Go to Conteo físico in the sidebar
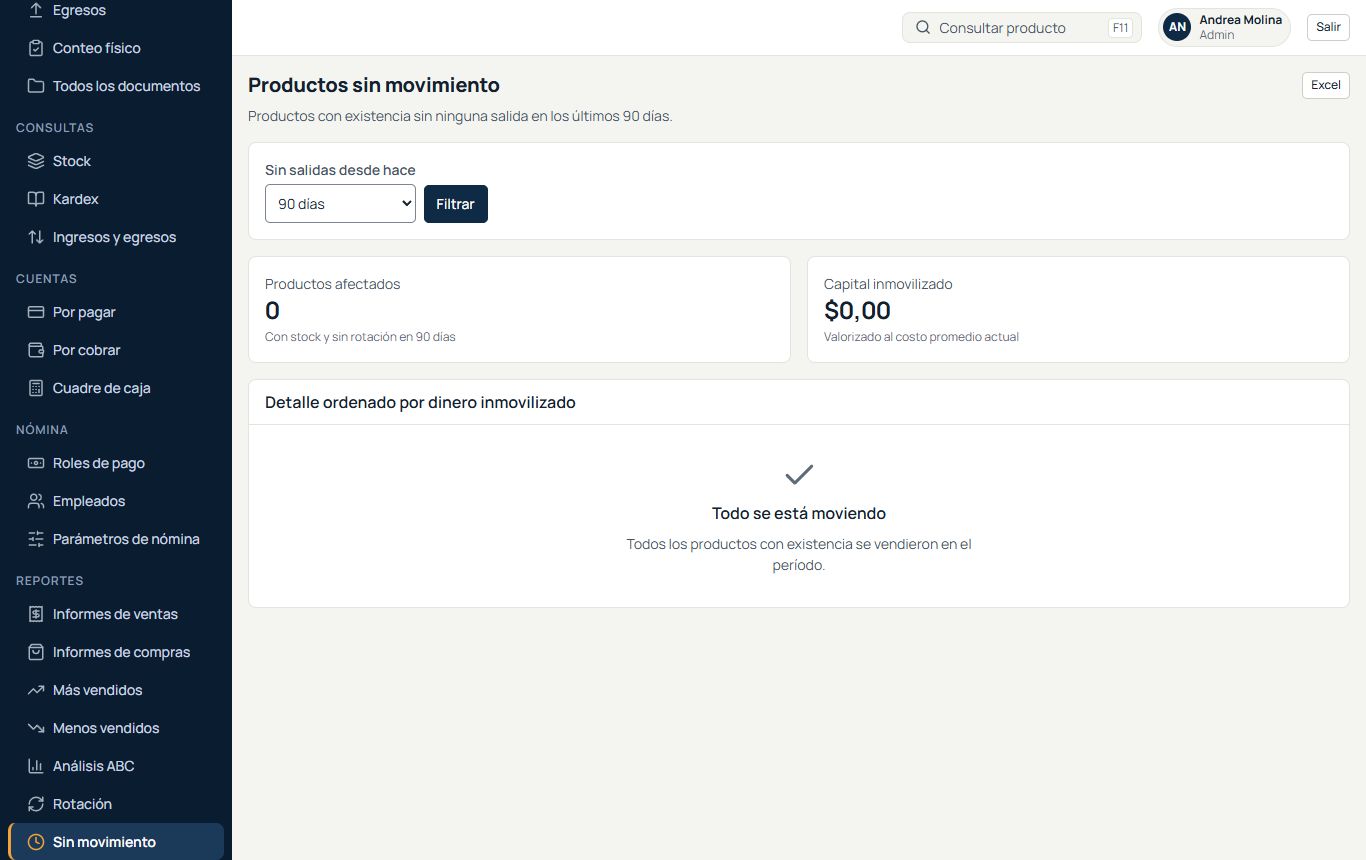1366x860 pixels. (116, 48)
